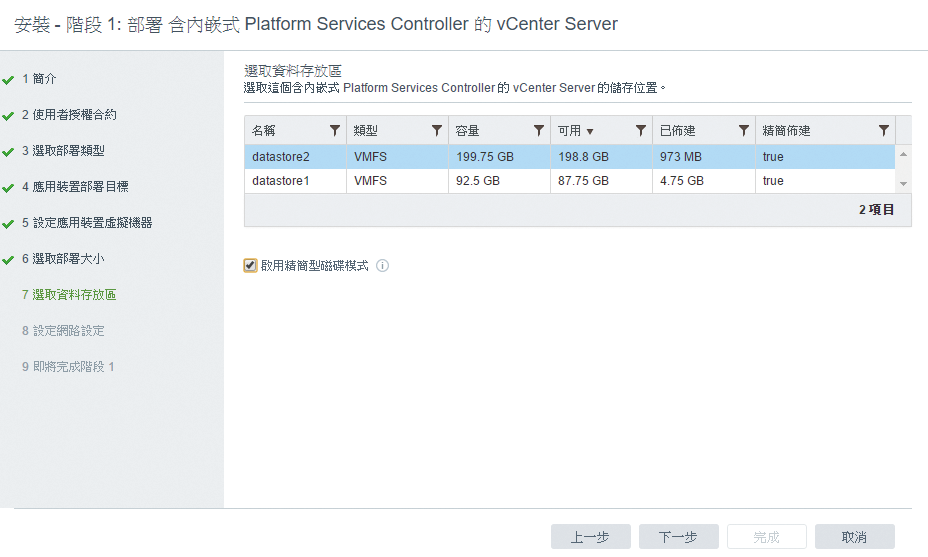The image size is (928, 557).
Task: Click scroll up arrow in datastore table
Action: coord(903,154)
